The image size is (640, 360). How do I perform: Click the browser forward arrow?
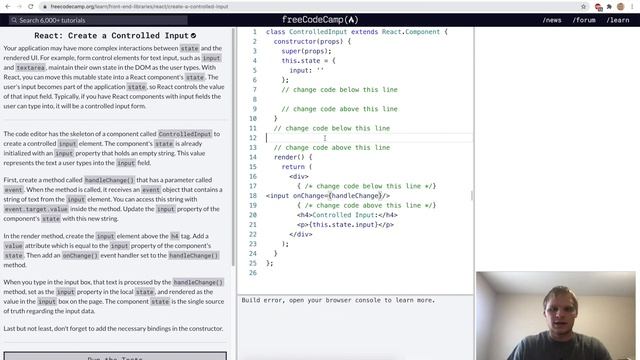[x=19, y=7]
